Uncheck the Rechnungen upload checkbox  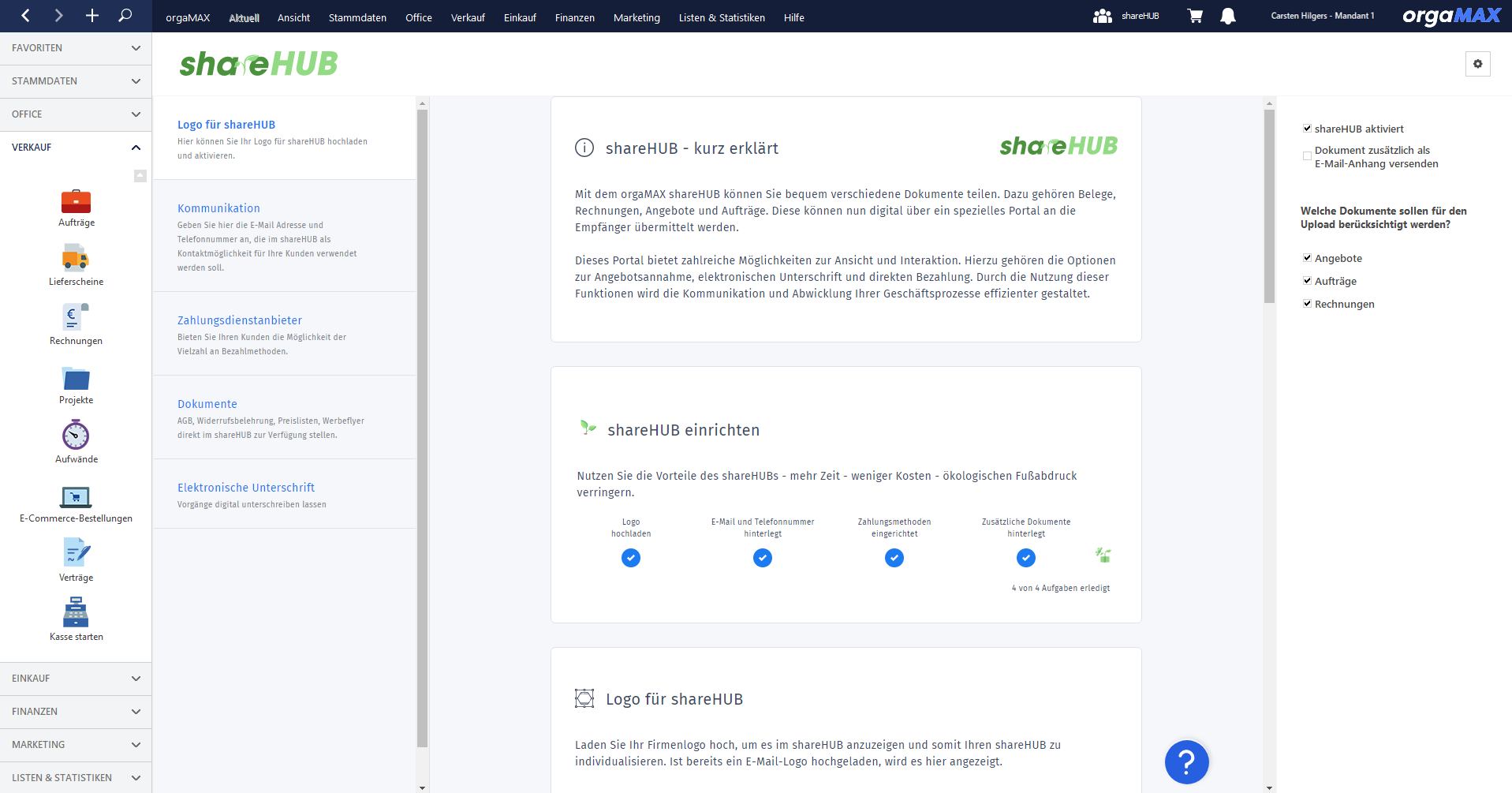point(1307,304)
